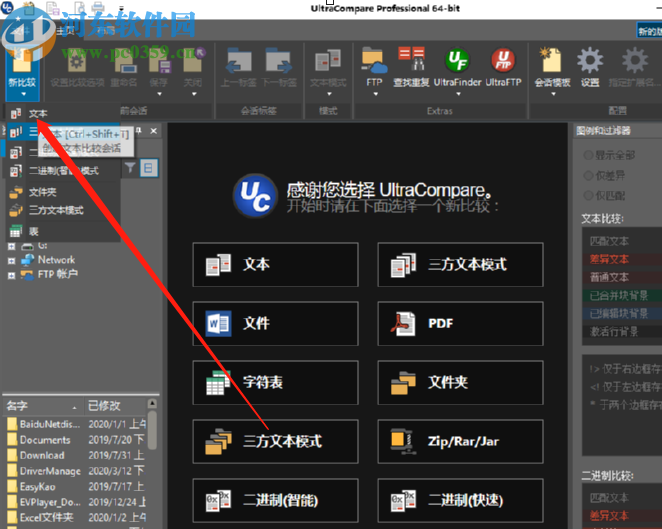Choose 三方文本模式 from the 新比较 dropdown menu
The image size is (662, 529).
(63, 210)
